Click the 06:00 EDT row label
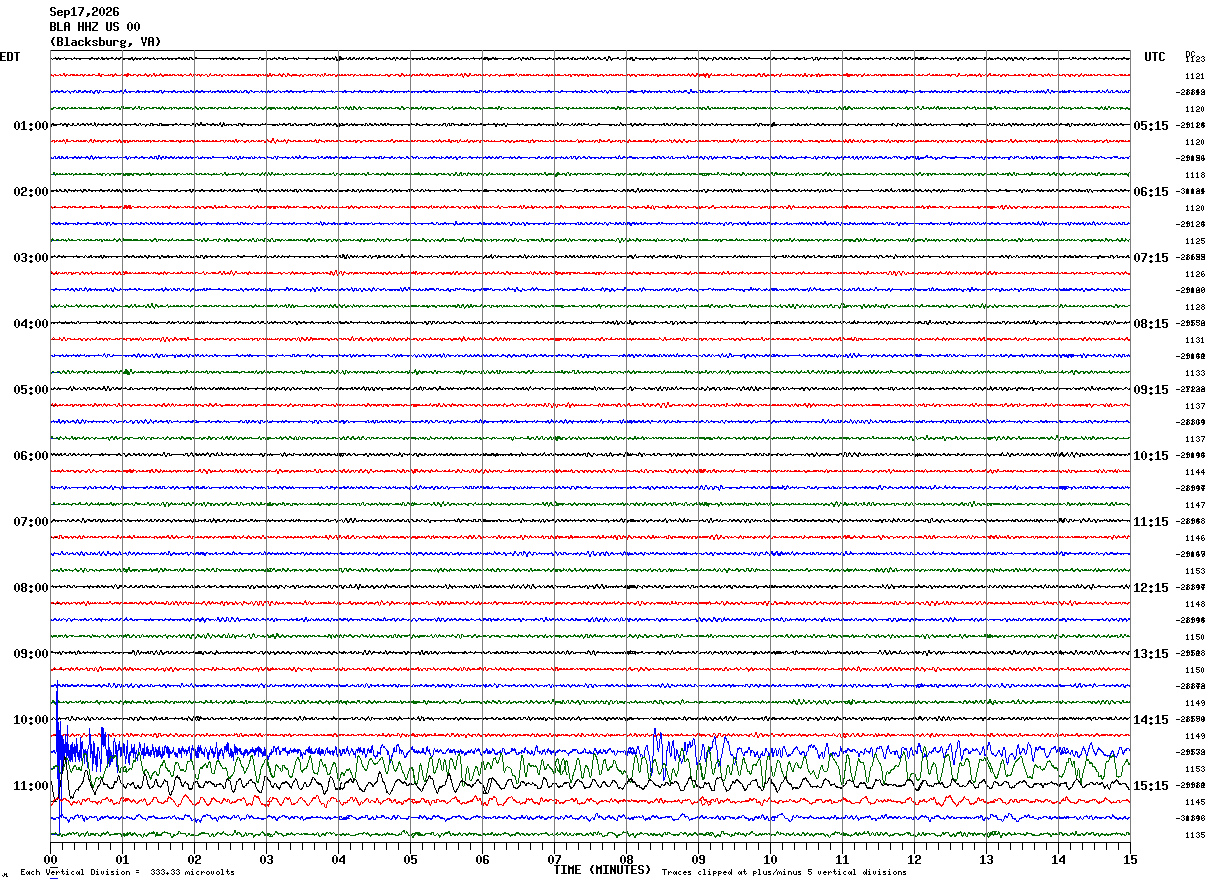The image size is (1210, 886). 31,456
